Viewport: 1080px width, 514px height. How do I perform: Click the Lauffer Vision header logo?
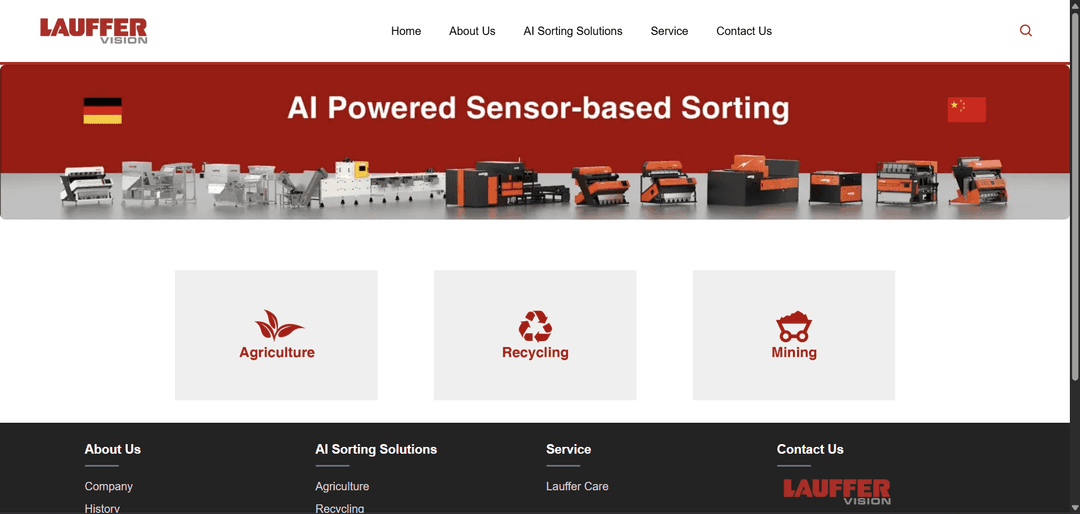[94, 31]
